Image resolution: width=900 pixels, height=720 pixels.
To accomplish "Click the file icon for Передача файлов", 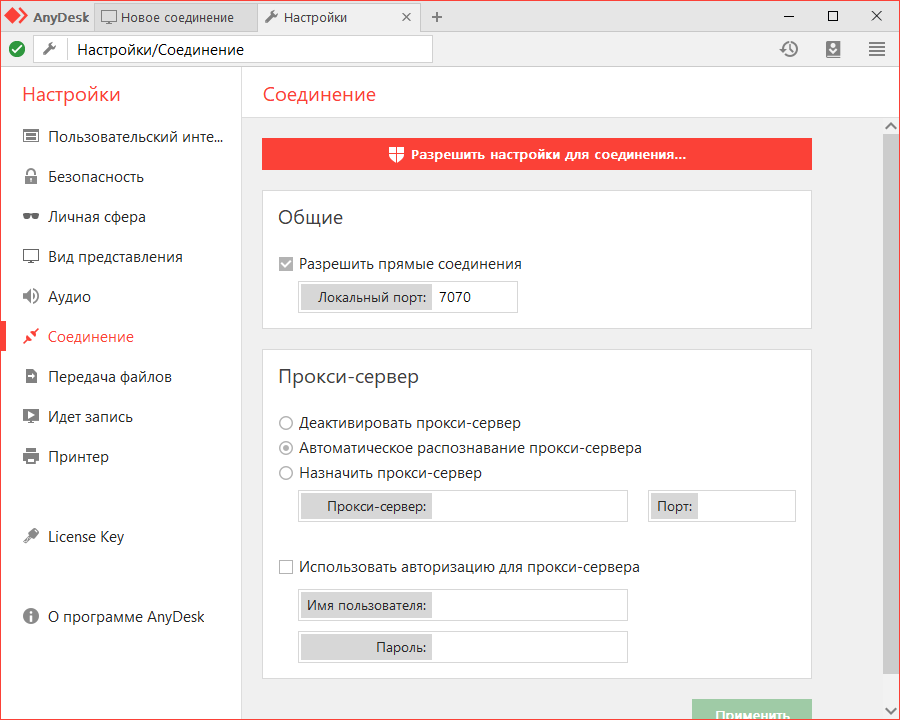I will point(31,377).
